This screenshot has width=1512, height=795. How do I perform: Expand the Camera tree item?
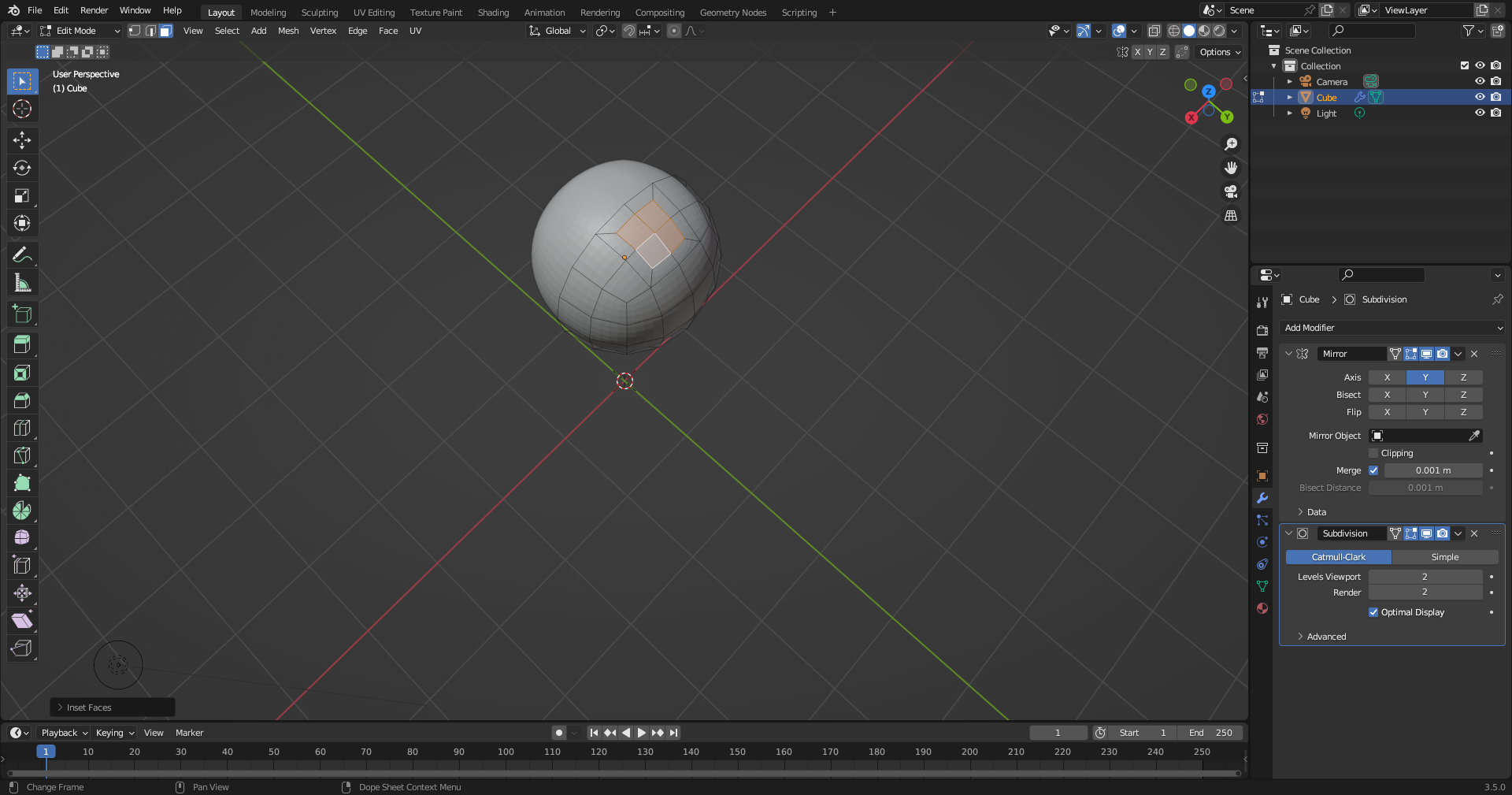[x=1289, y=82]
